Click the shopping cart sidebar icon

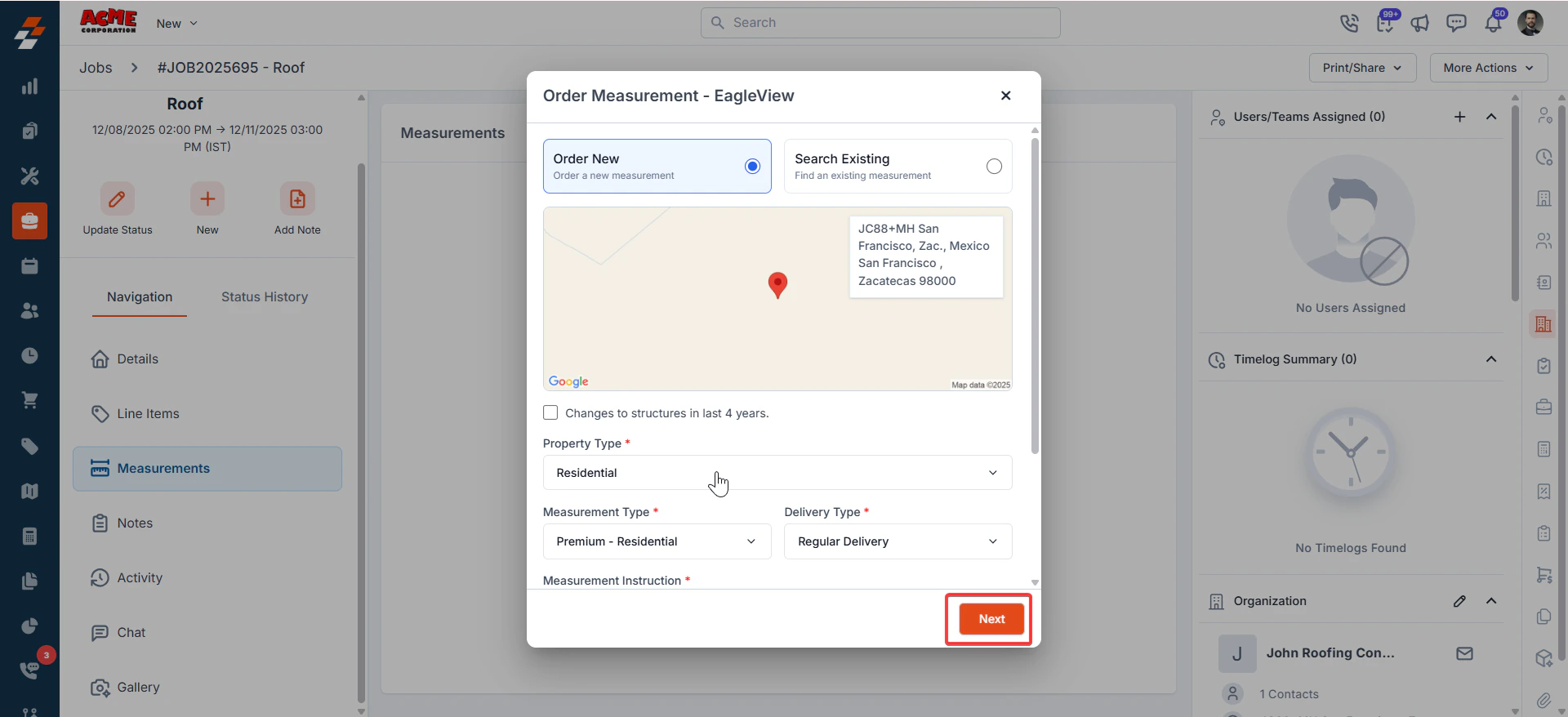pos(29,400)
